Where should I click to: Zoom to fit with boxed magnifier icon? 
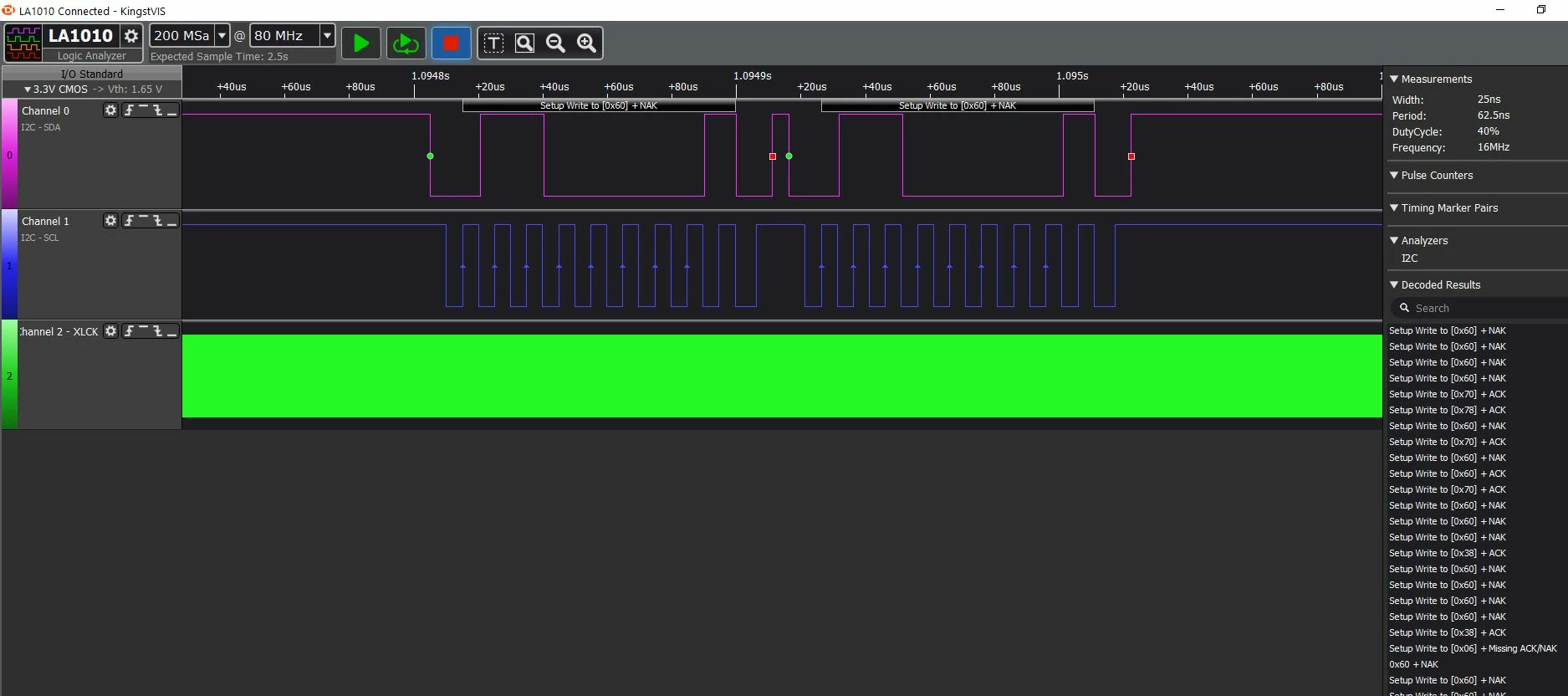click(x=524, y=43)
